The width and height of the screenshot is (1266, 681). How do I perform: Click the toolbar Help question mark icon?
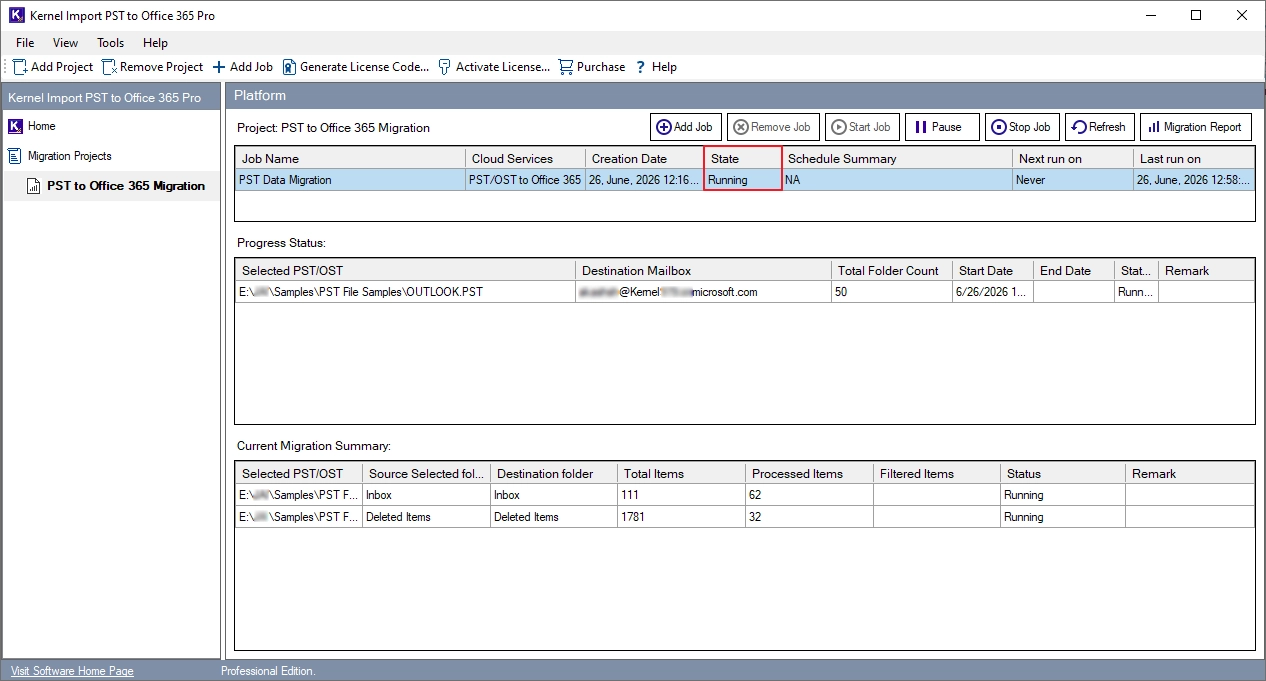tap(640, 67)
